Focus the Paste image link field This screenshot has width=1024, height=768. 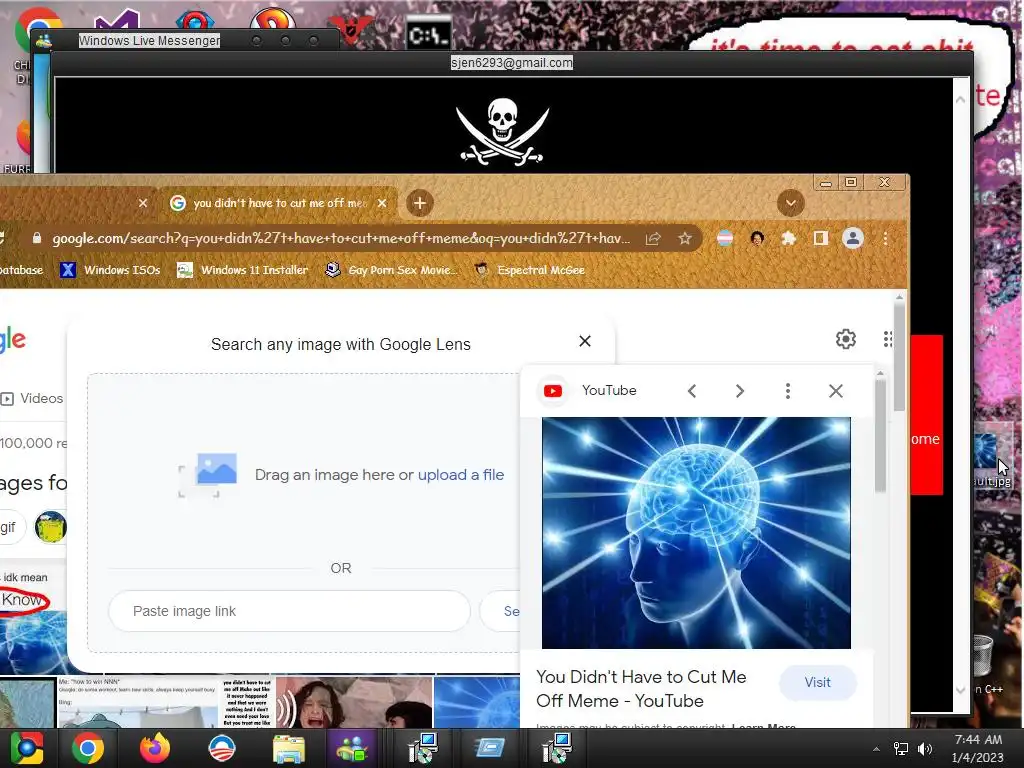[x=289, y=611]
